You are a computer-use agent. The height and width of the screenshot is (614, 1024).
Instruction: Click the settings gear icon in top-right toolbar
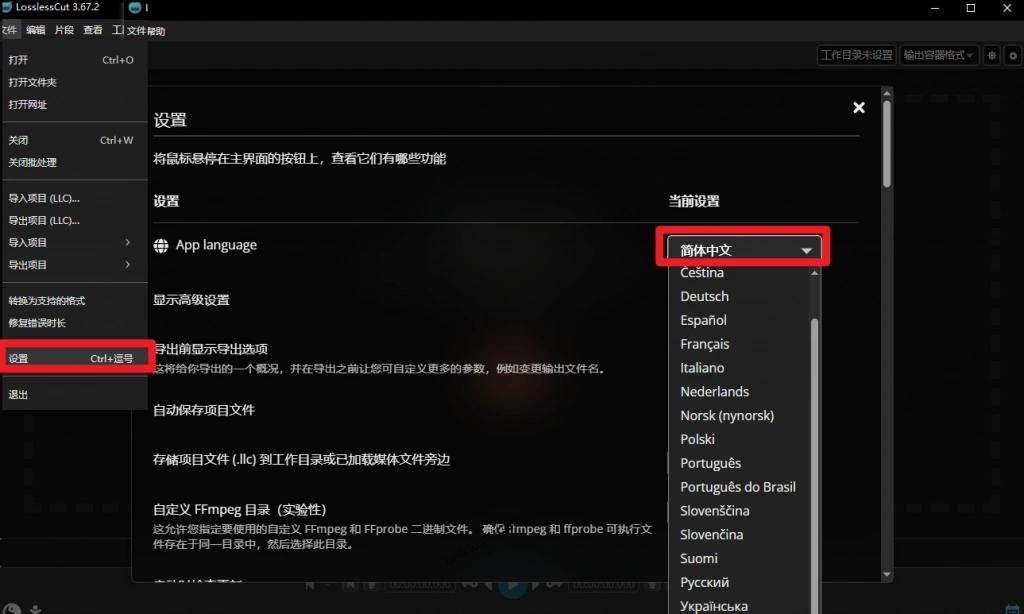(1013, 55)
